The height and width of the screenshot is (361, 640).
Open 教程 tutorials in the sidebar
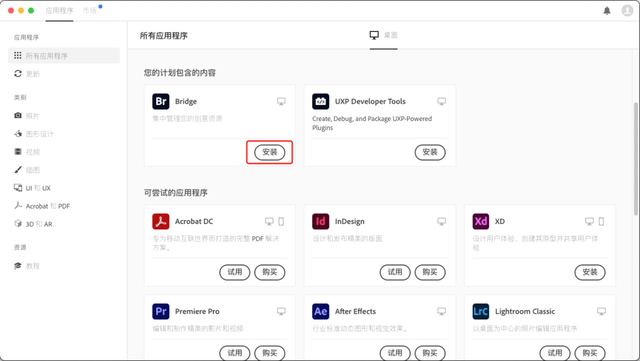pos(27,266)
